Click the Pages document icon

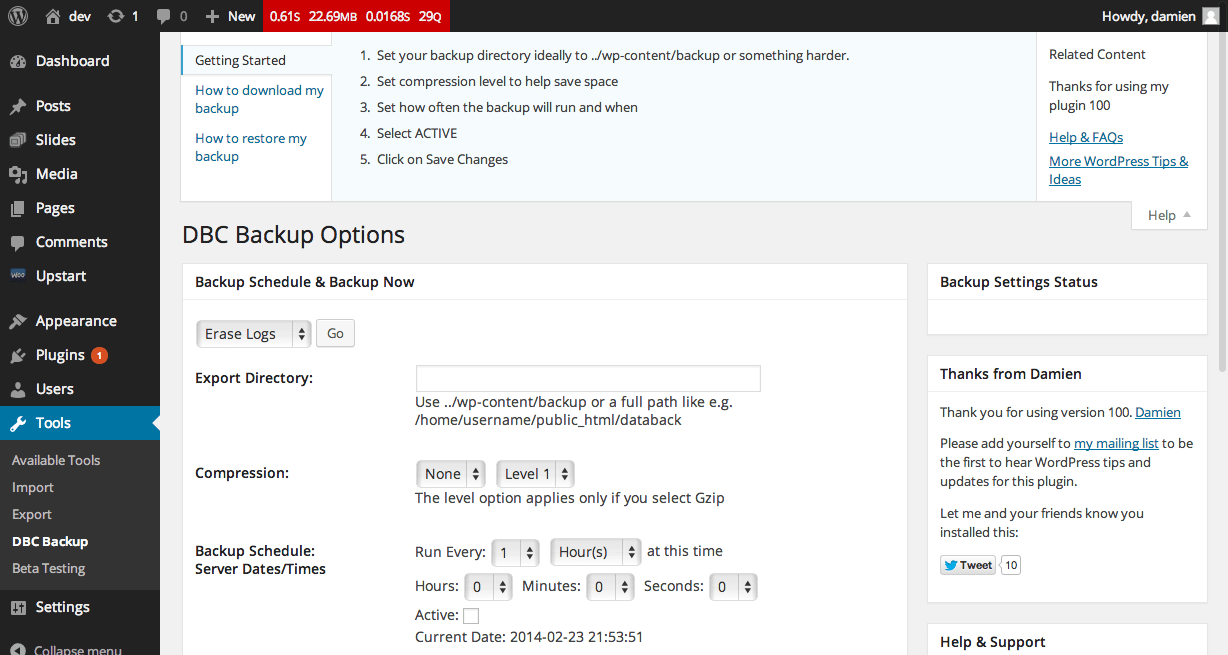click(x=18, y=208)
